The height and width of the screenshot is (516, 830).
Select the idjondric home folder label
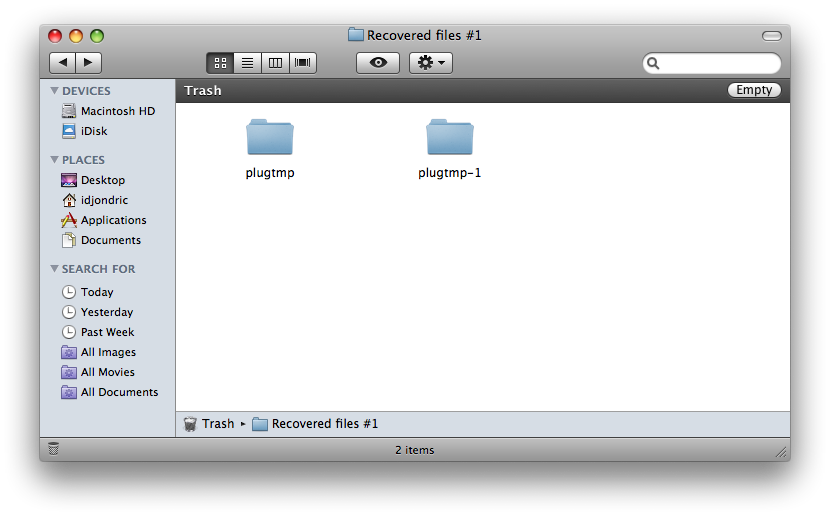(x=104, y=200)
